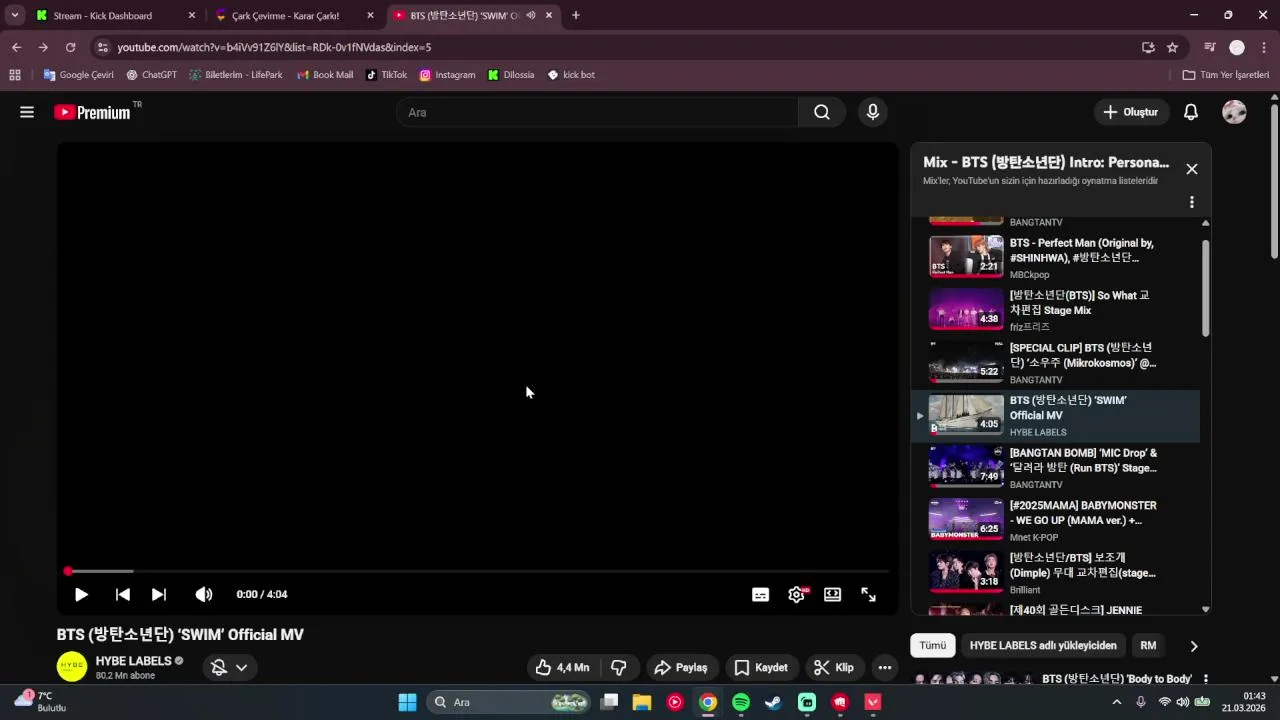This screenshot has width=1280, height=720.
Task: Dislike the video
Action: pyautogui.click(x=618, y=667)
